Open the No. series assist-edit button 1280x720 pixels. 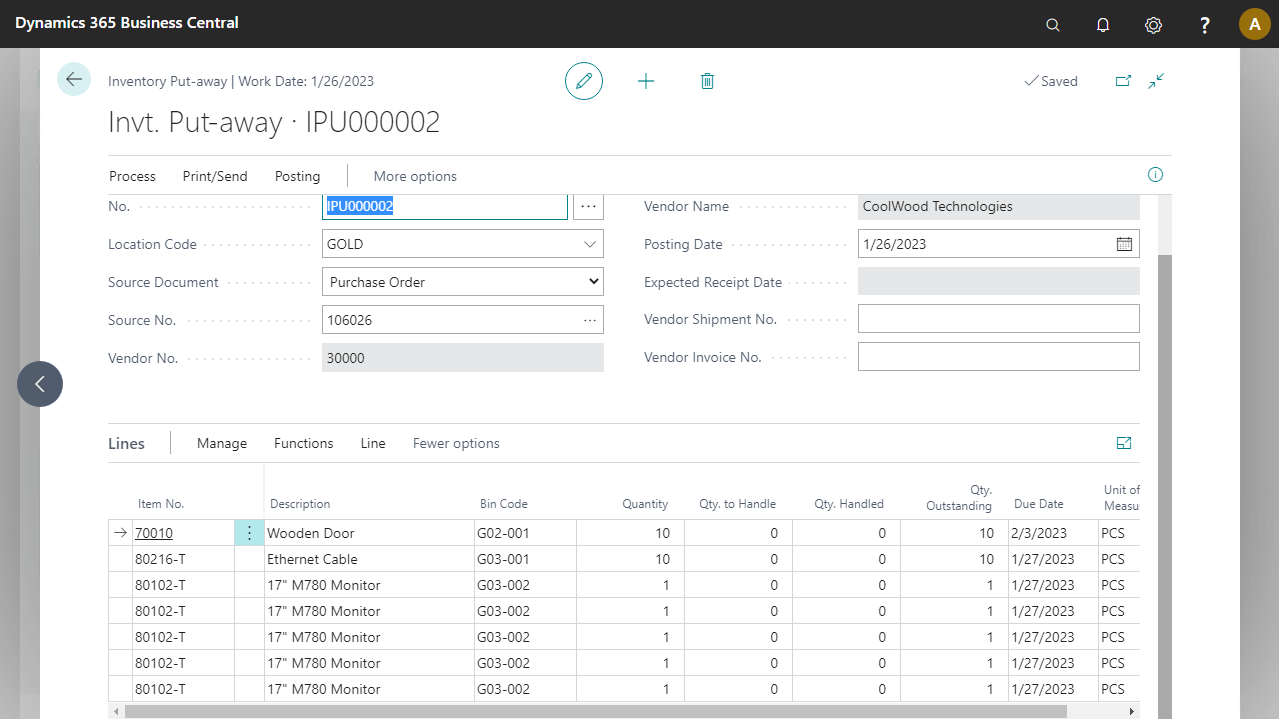click(588, 206)
